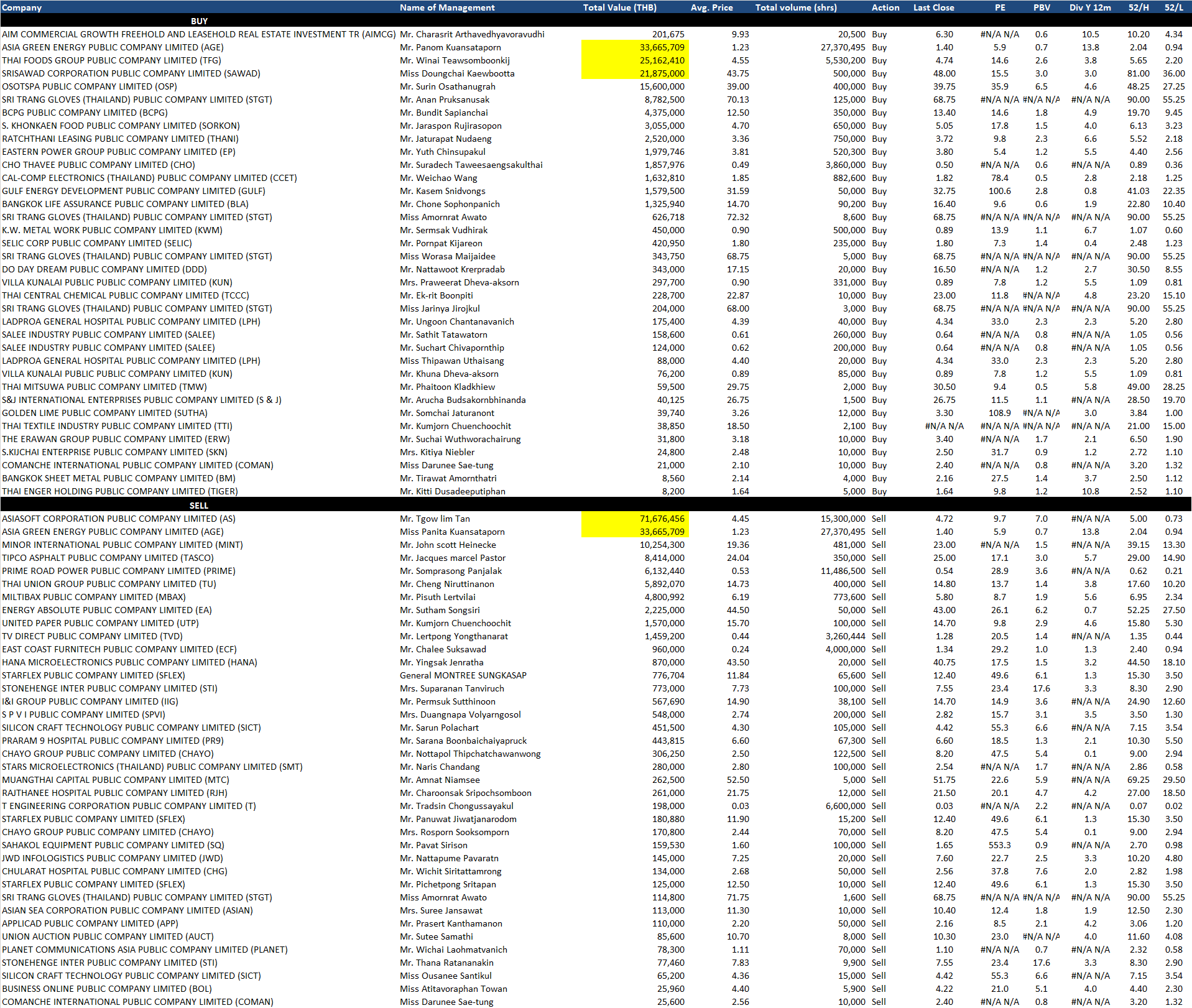Image resolution: width=1192 pixels, height=1008 pixels.
Task: Select the MINOR INTERNATIONAL (MINT) company cell
Action: 122,545
